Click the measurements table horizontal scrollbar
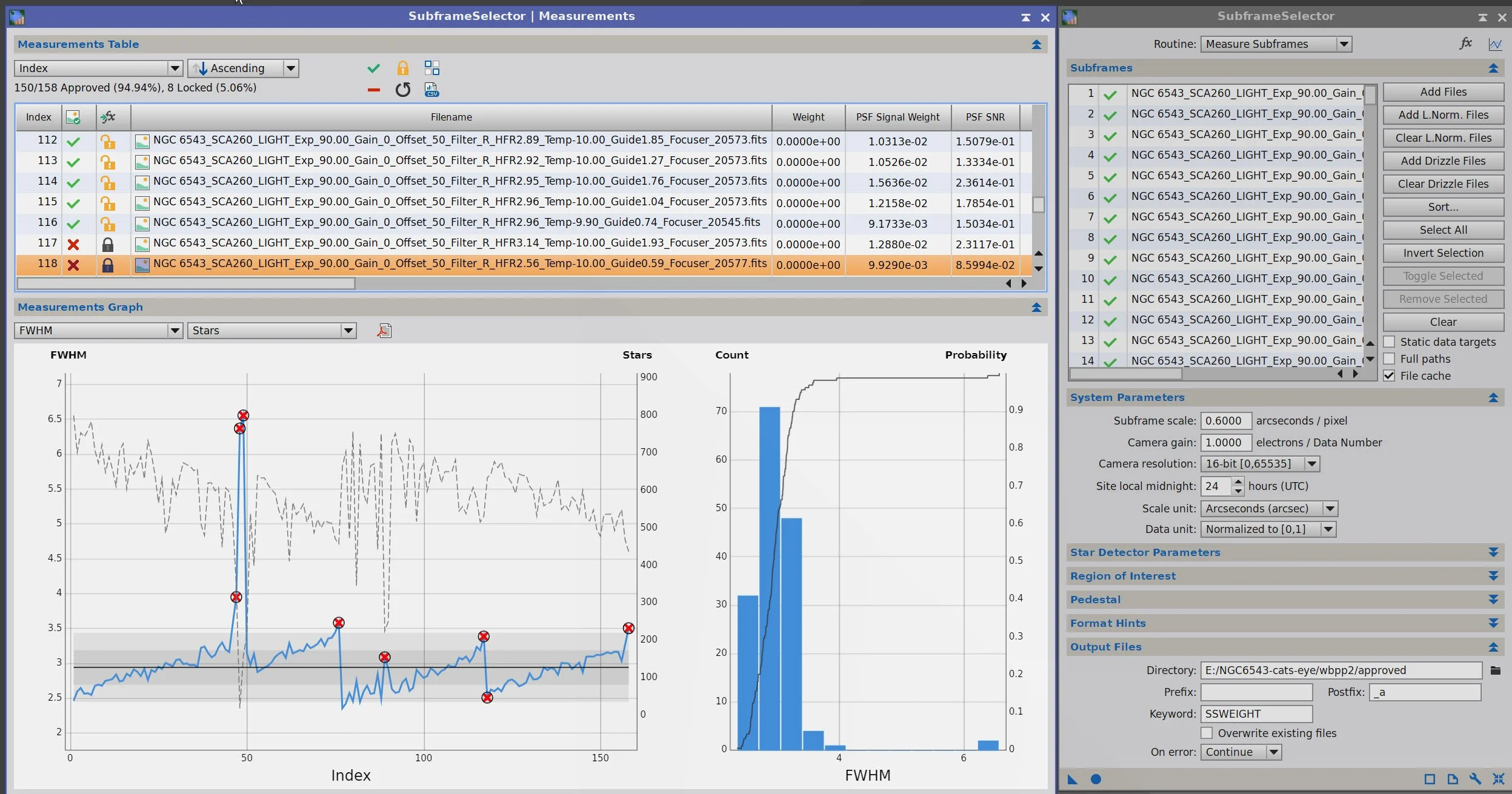 (x=185, y=283)
